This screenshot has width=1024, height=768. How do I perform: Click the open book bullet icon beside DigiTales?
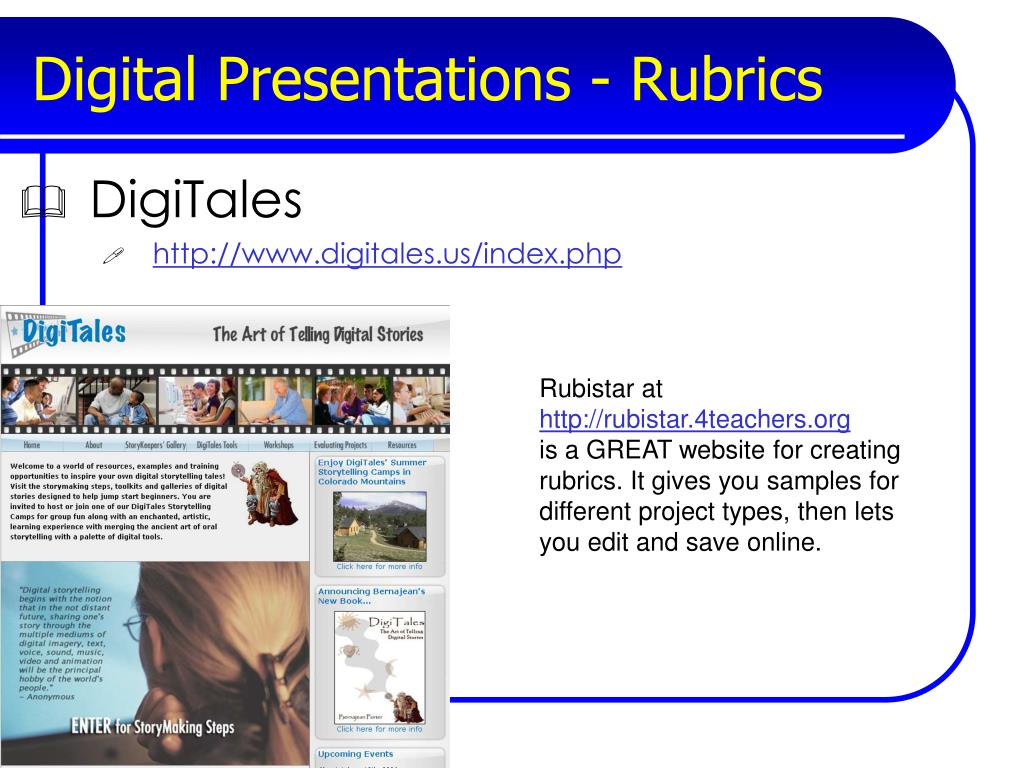click(x=43, y=201)
